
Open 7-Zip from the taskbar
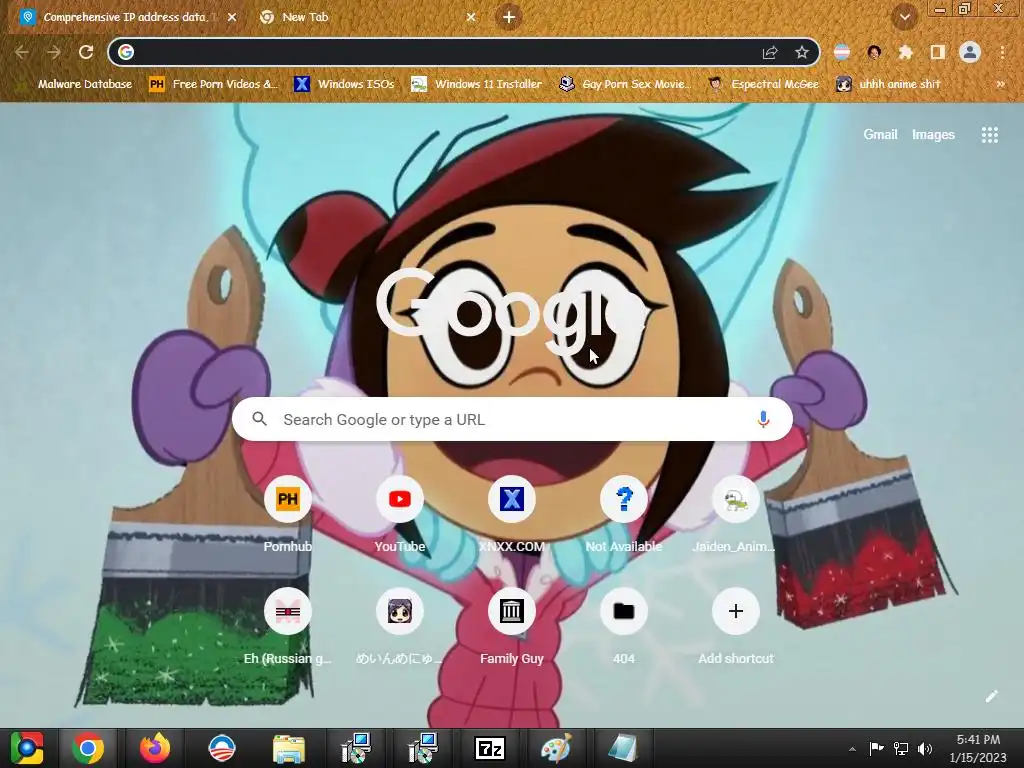(x=490, y=748)
